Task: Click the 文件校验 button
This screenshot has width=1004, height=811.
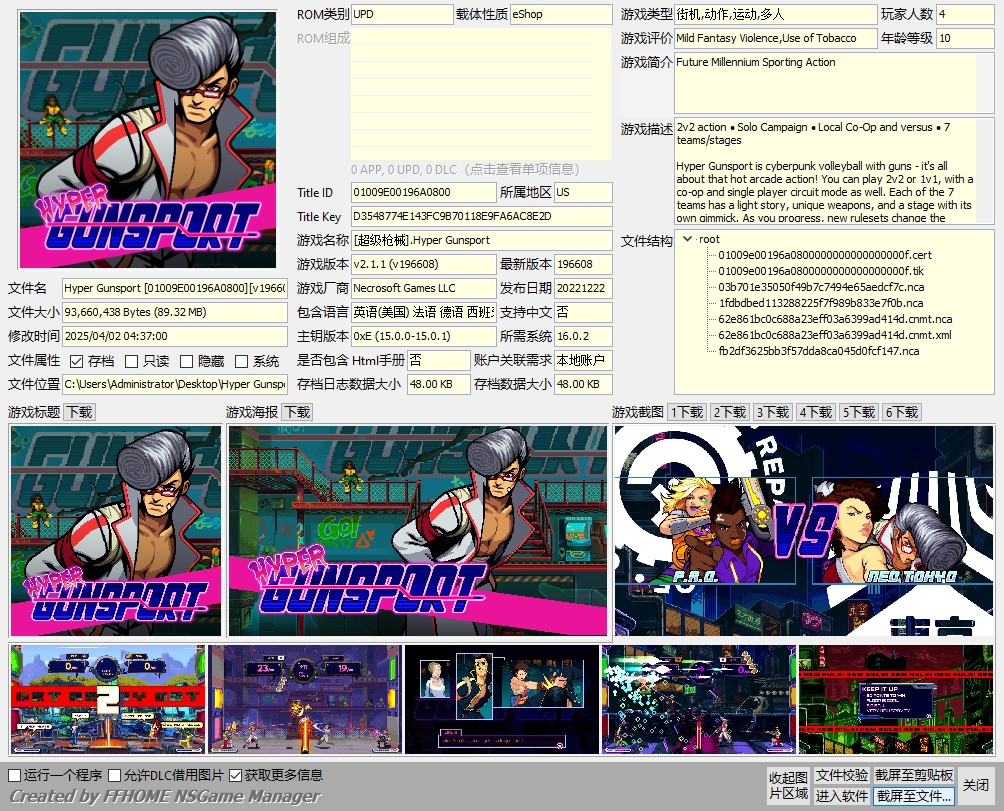Action: [841, 776]
